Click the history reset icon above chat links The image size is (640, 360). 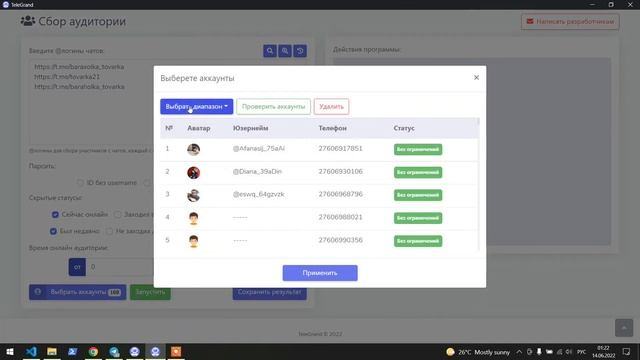(300, 51)
